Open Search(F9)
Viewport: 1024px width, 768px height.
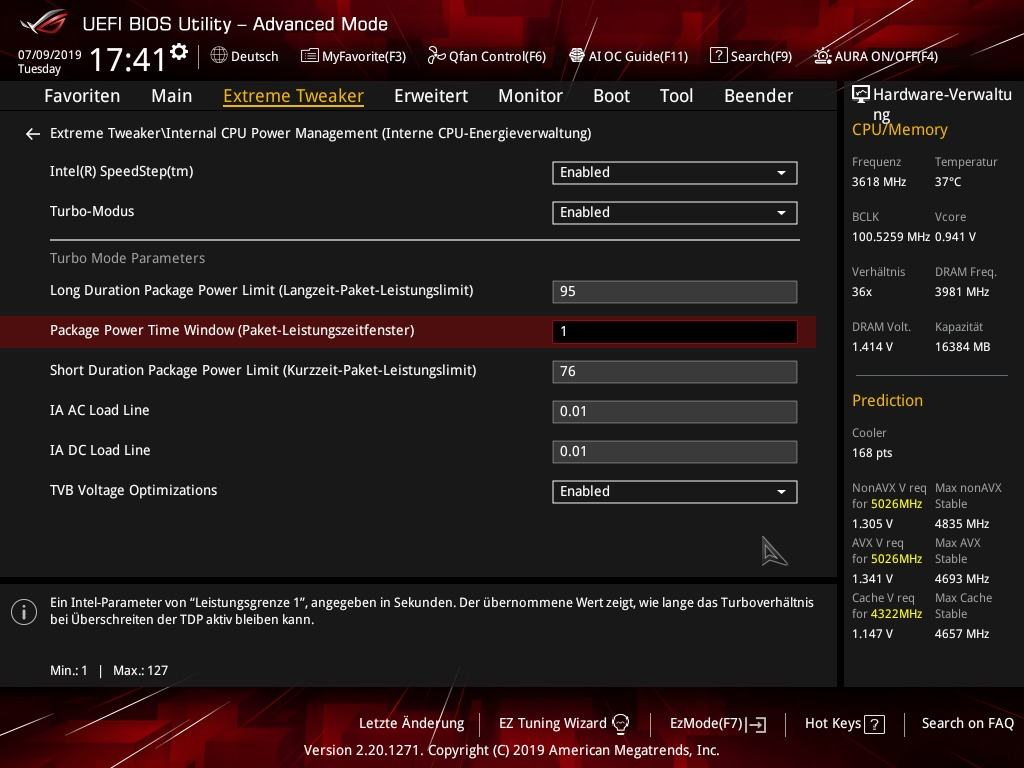coord(751,56)
